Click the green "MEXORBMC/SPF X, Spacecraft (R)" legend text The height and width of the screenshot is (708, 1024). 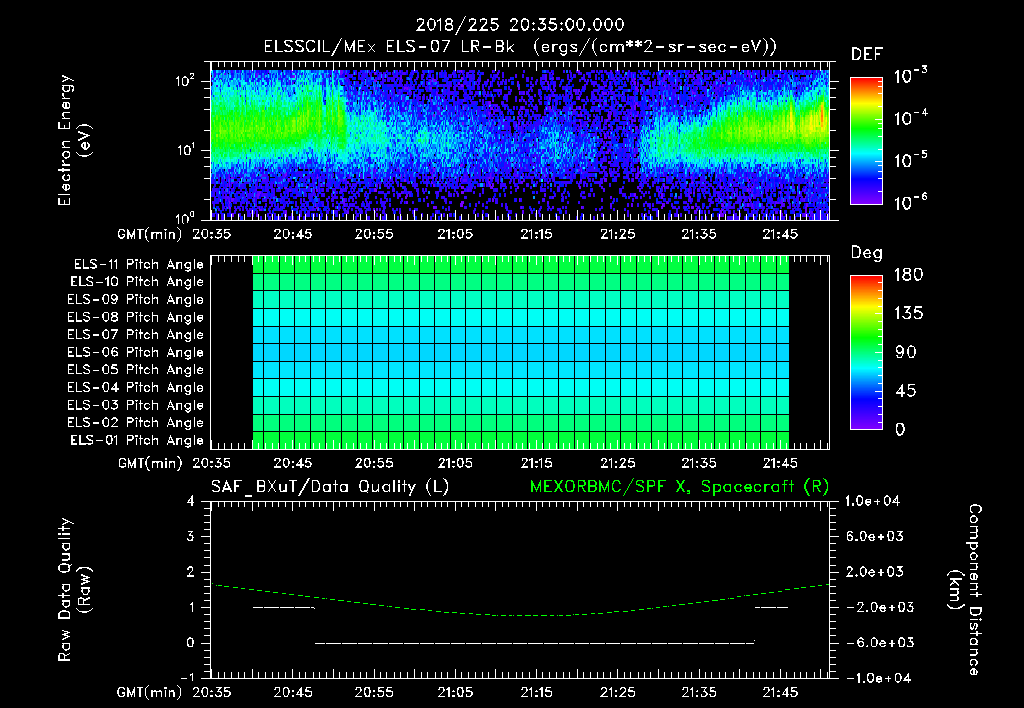click(679, 487)
